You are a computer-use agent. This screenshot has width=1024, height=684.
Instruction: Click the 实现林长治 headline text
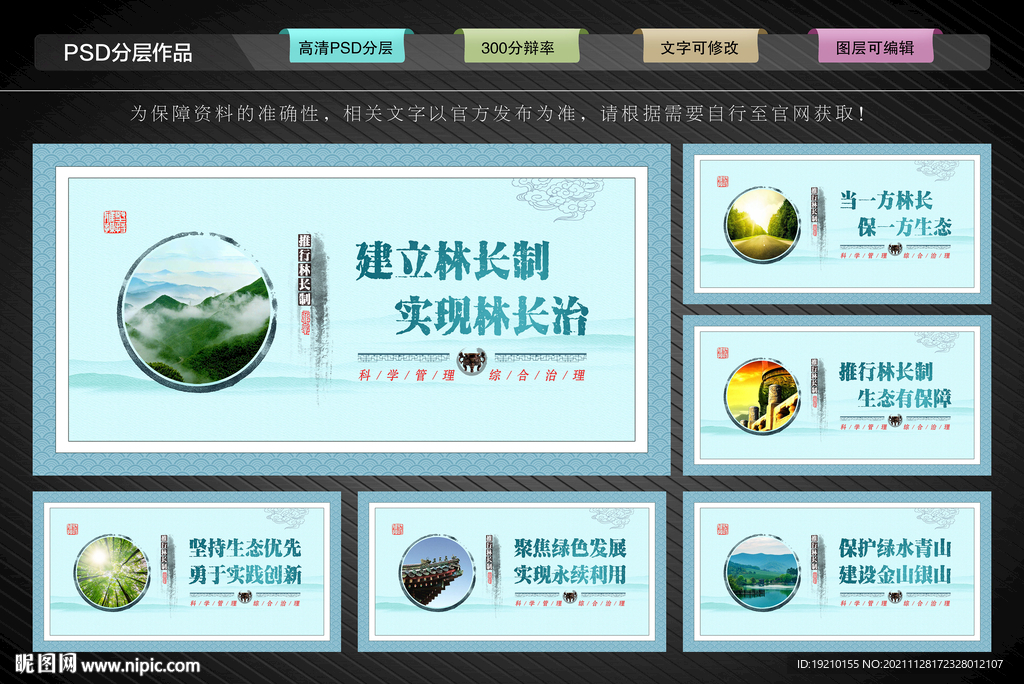[491, 316]
